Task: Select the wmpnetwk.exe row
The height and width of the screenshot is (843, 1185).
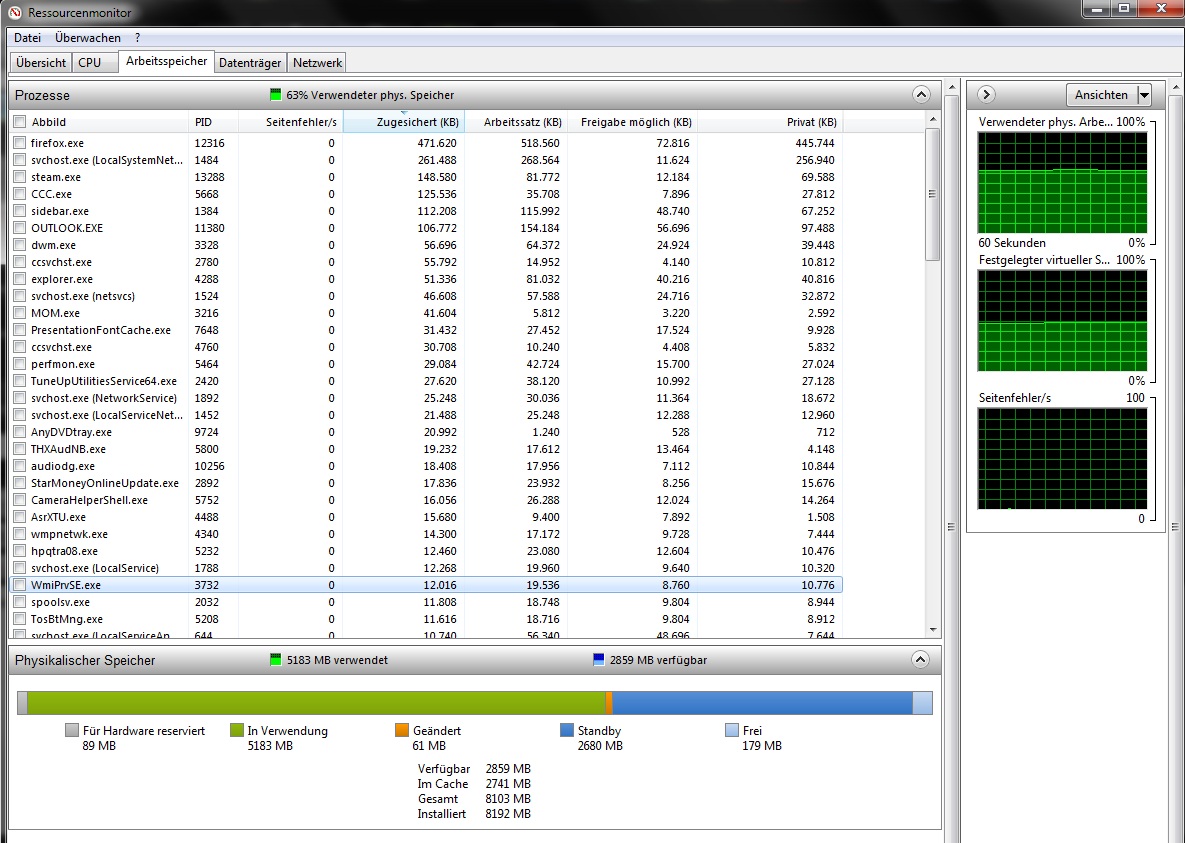Action: [427, 534]
